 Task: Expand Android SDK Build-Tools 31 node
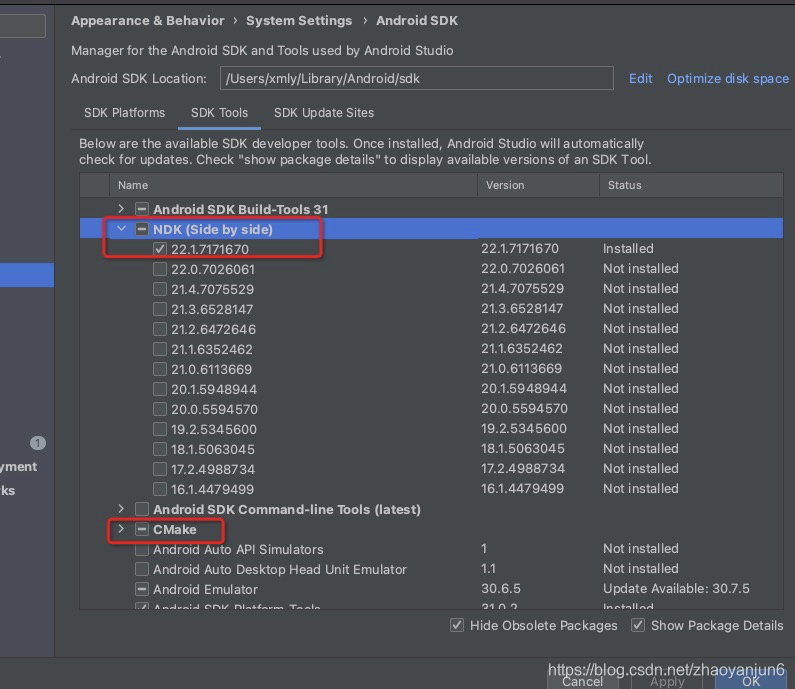tap(121, 208)
